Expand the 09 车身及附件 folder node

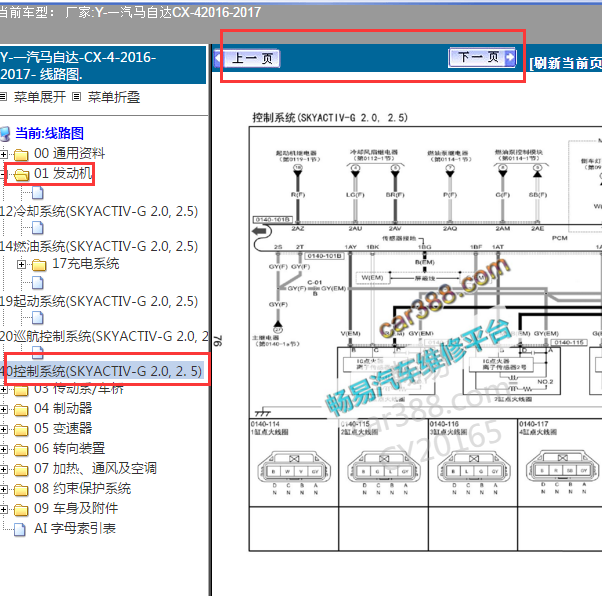point(3,509)
